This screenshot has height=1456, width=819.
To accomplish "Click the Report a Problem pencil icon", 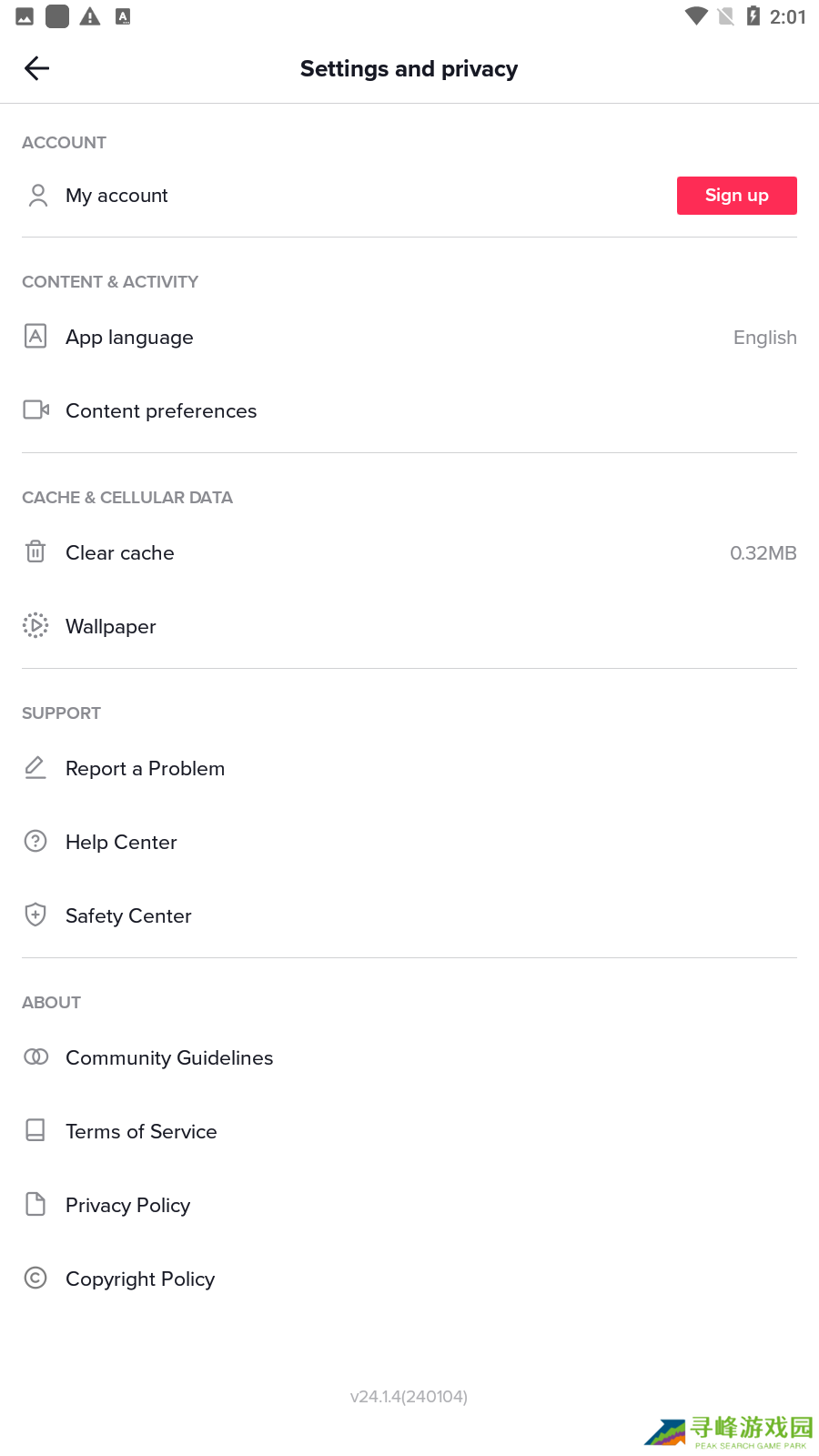I will tap(35, 767).
